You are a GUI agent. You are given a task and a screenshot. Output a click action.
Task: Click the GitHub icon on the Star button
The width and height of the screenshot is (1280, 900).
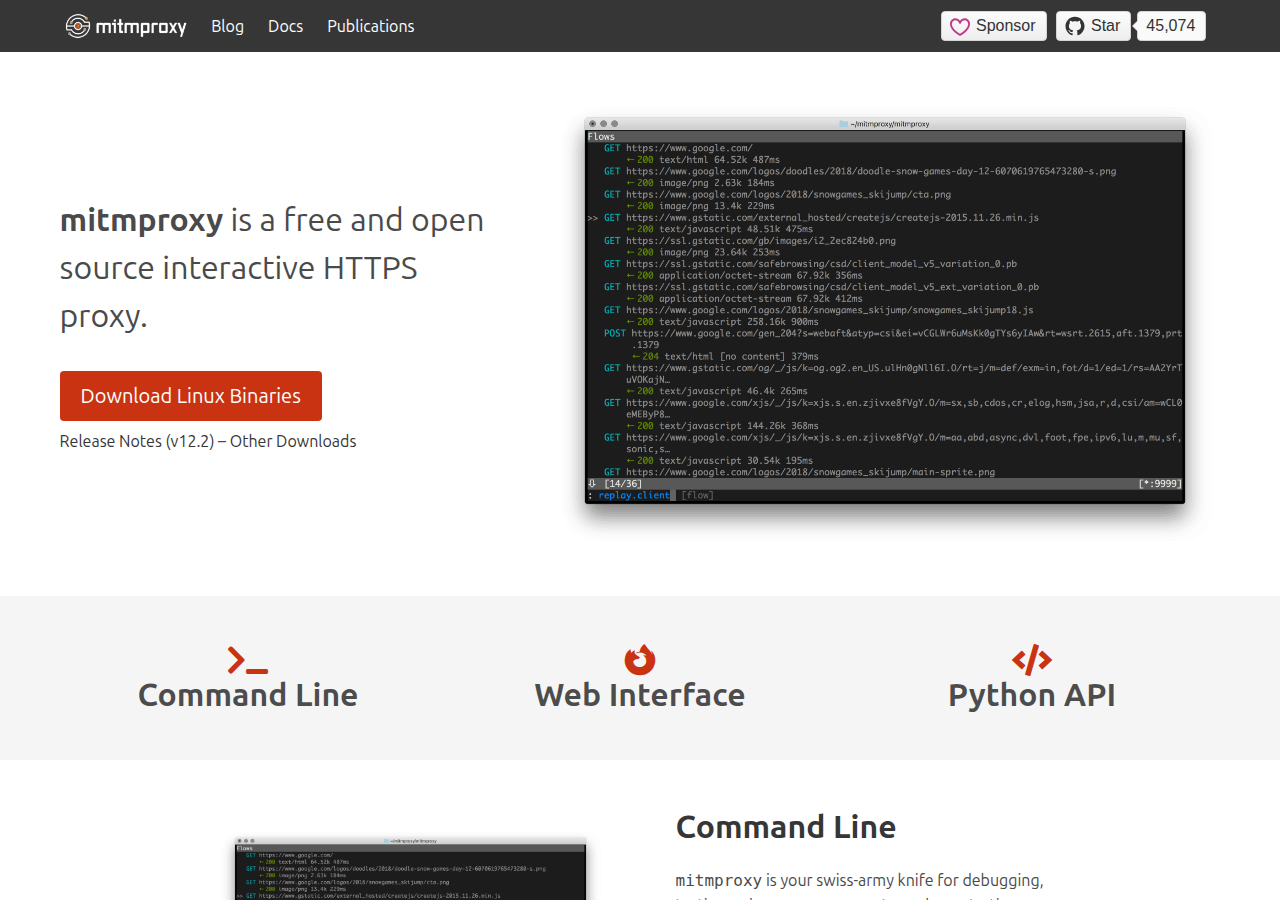coord(1075,26)
